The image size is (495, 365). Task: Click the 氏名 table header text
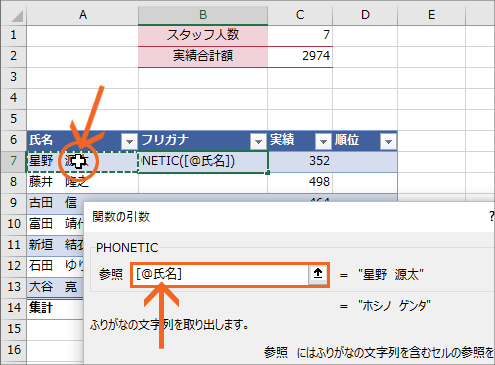(41, 140)
